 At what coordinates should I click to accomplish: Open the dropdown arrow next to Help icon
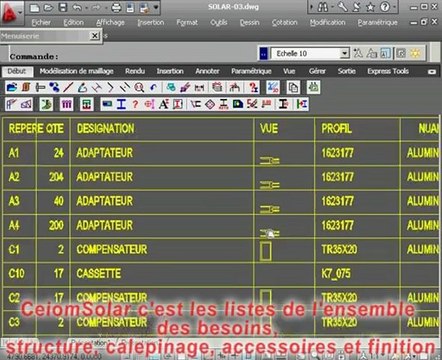[394, 7]
